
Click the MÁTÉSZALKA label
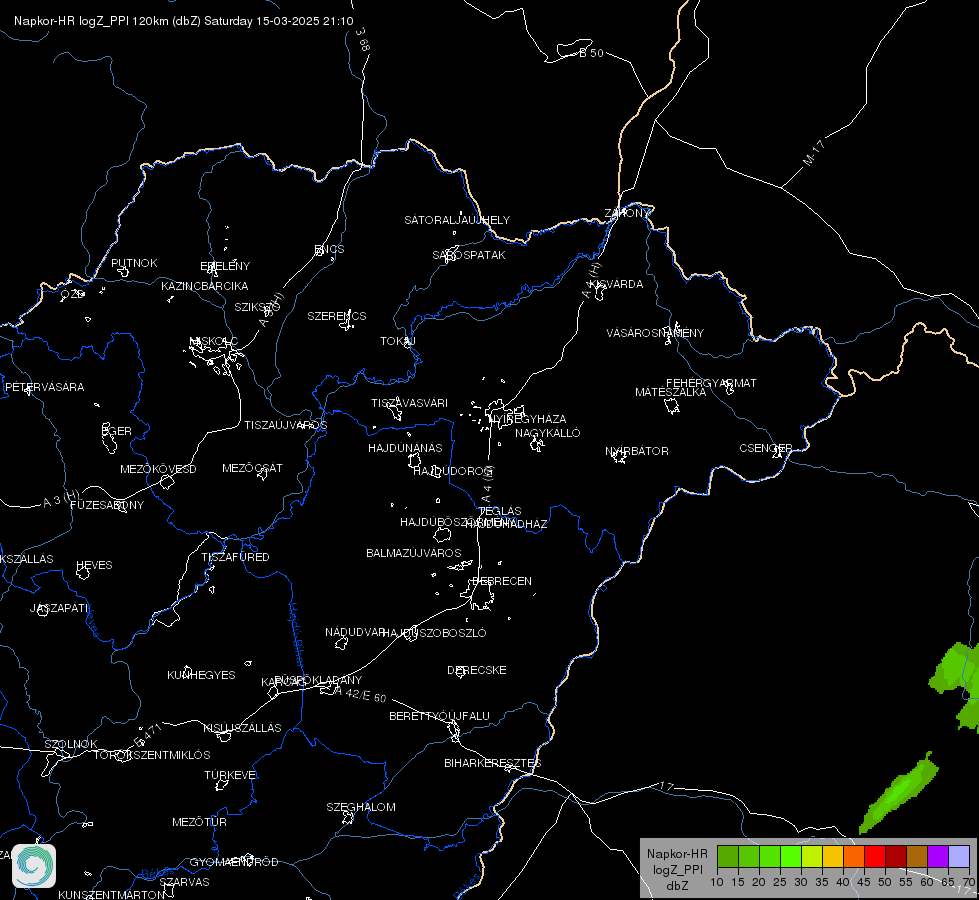coord(671,392)
